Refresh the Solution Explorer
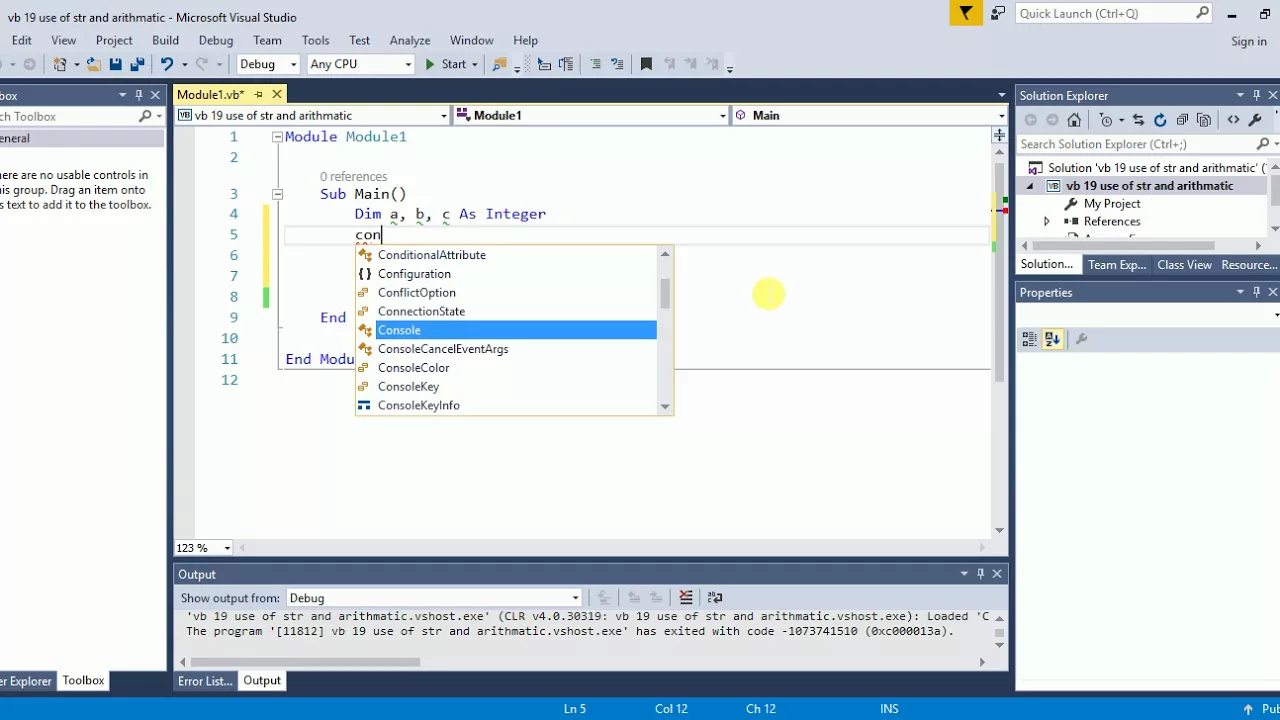1280x720 pixels. (1160, 120)
